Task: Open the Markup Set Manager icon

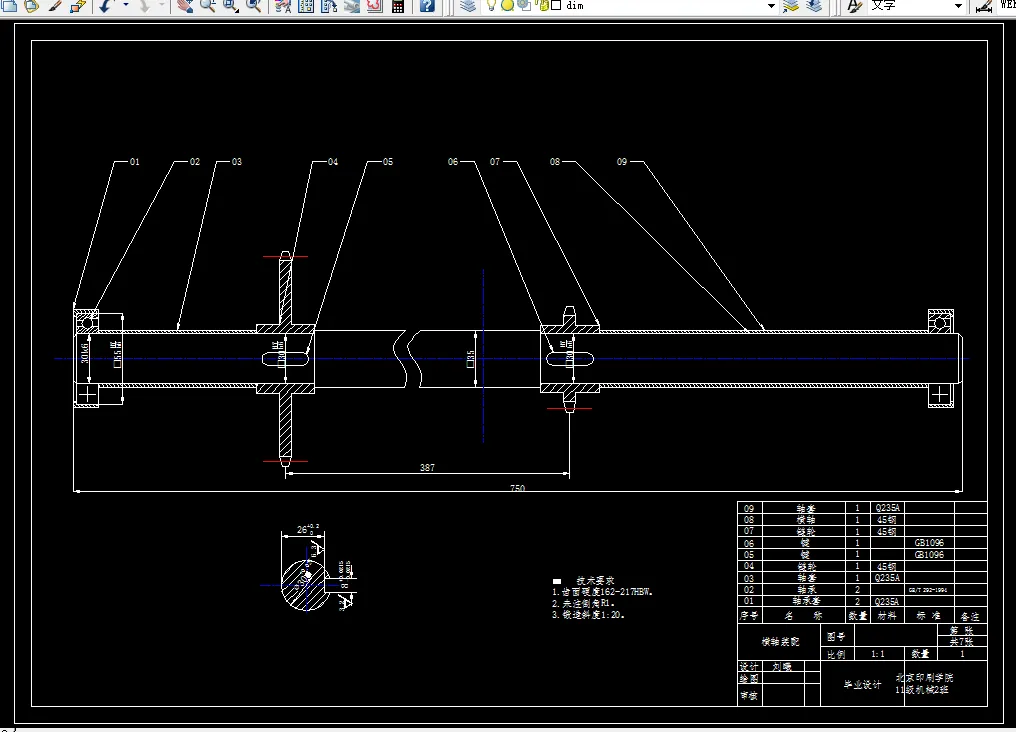Action: 375,6
